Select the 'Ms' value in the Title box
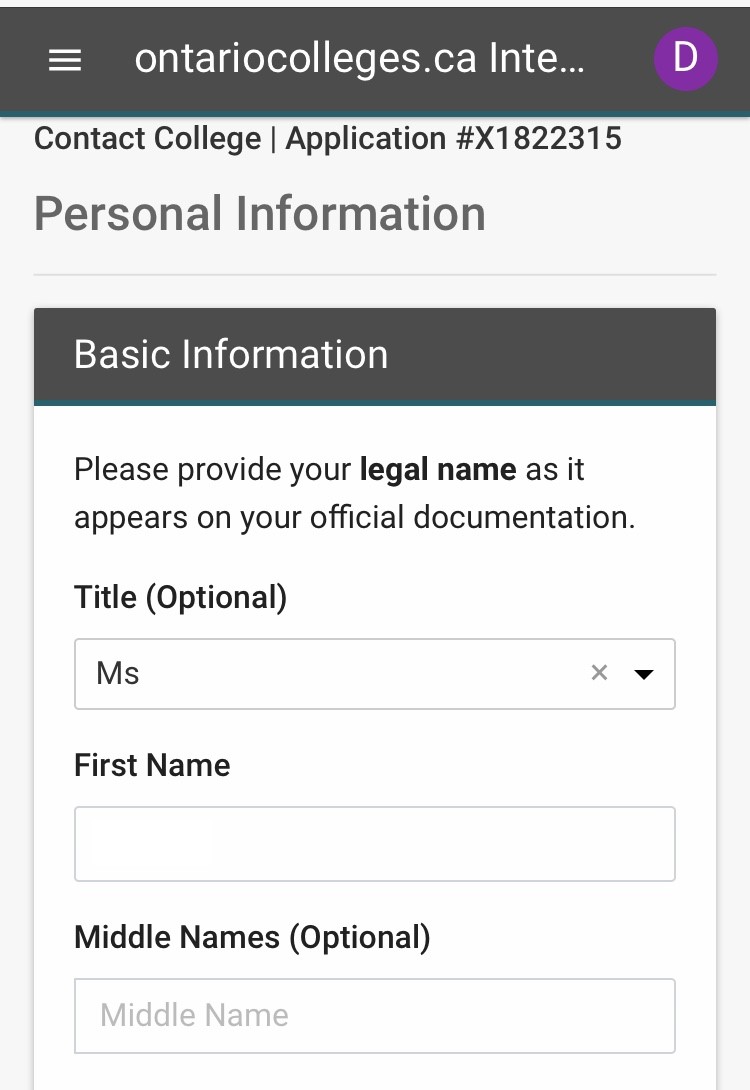 (x=118, y=674)
